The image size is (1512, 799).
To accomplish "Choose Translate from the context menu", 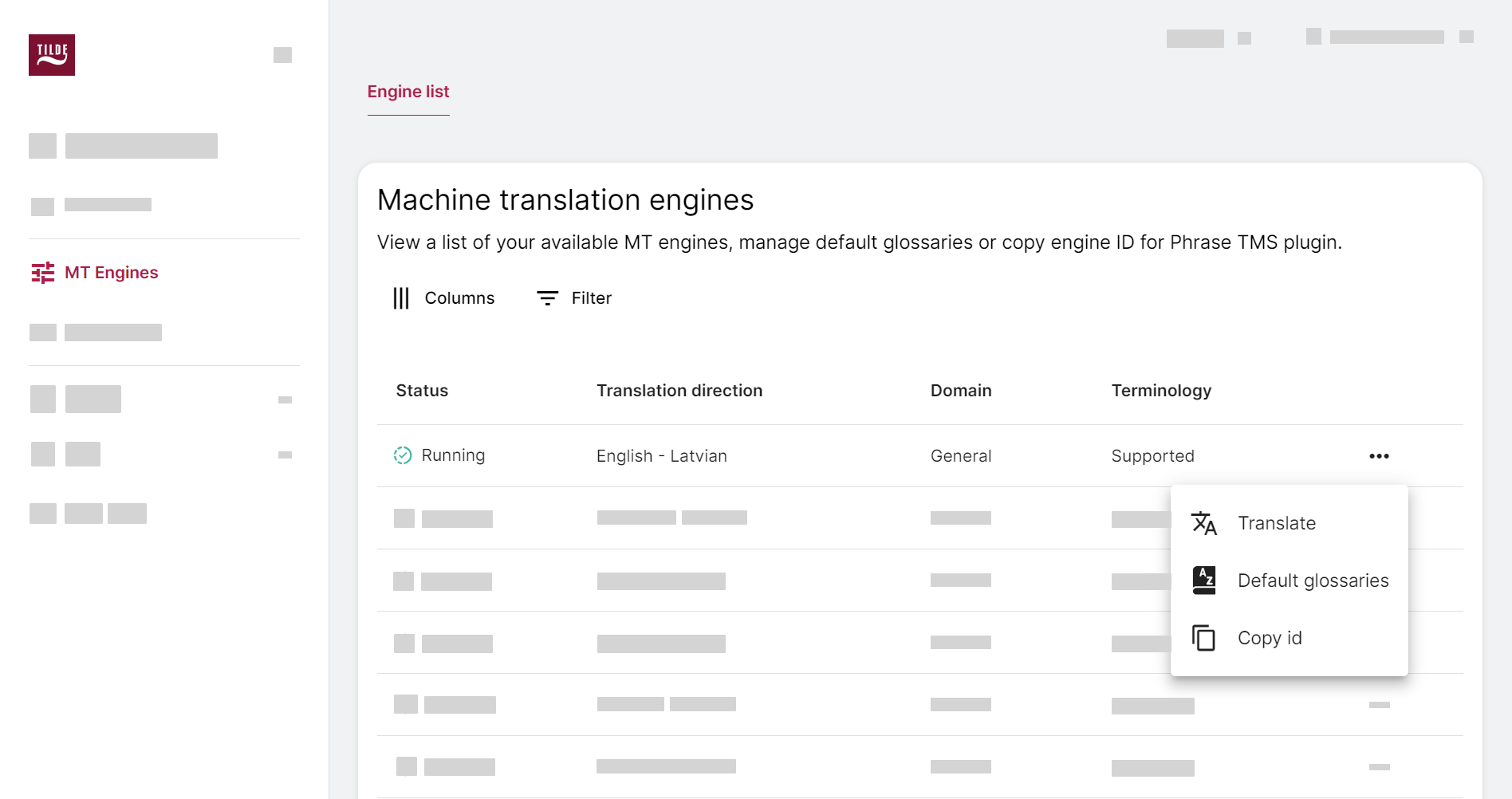I will pyautogui.click(x=1290, y=523).
